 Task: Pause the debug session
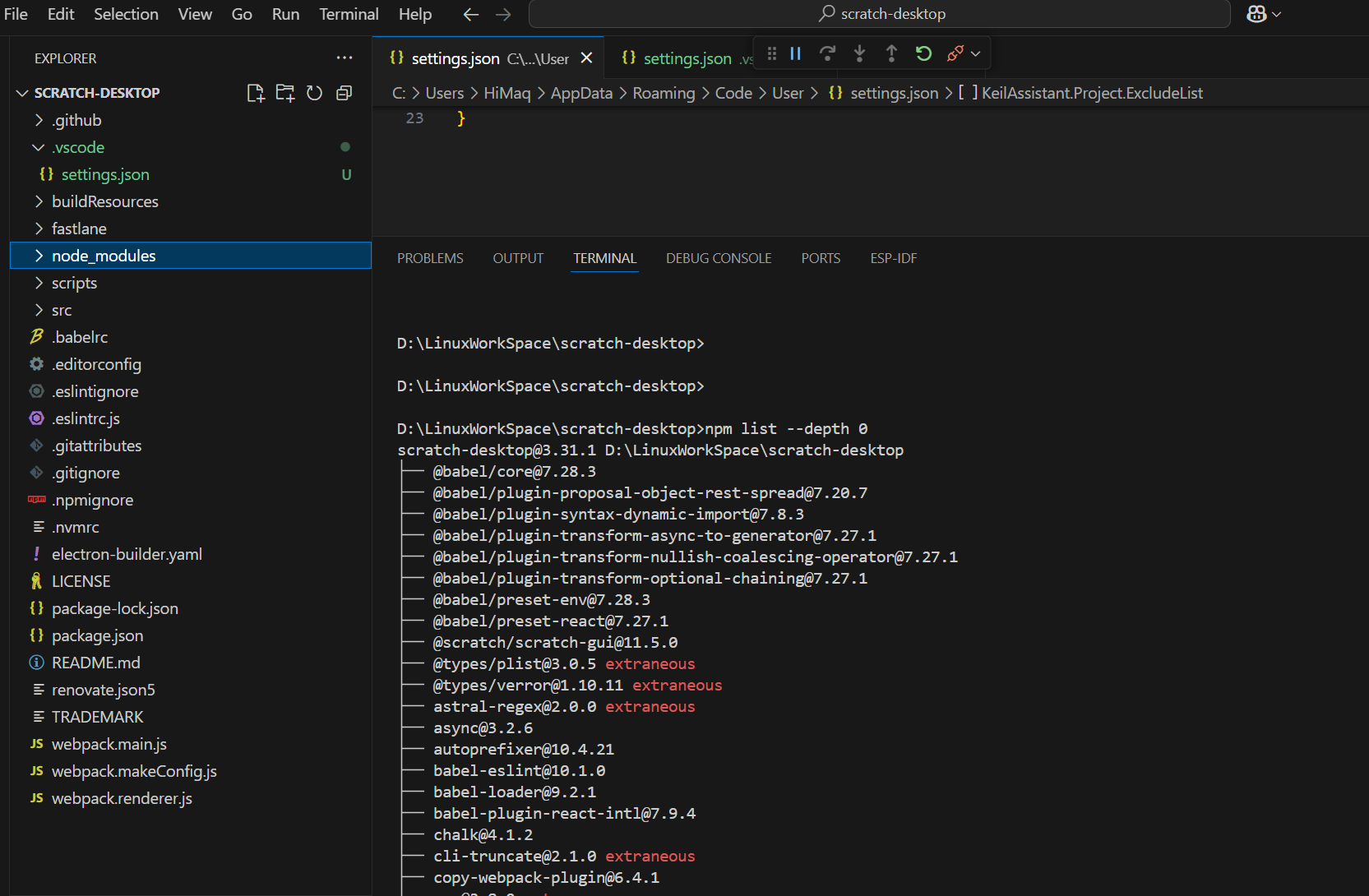[x=796, y=53]
